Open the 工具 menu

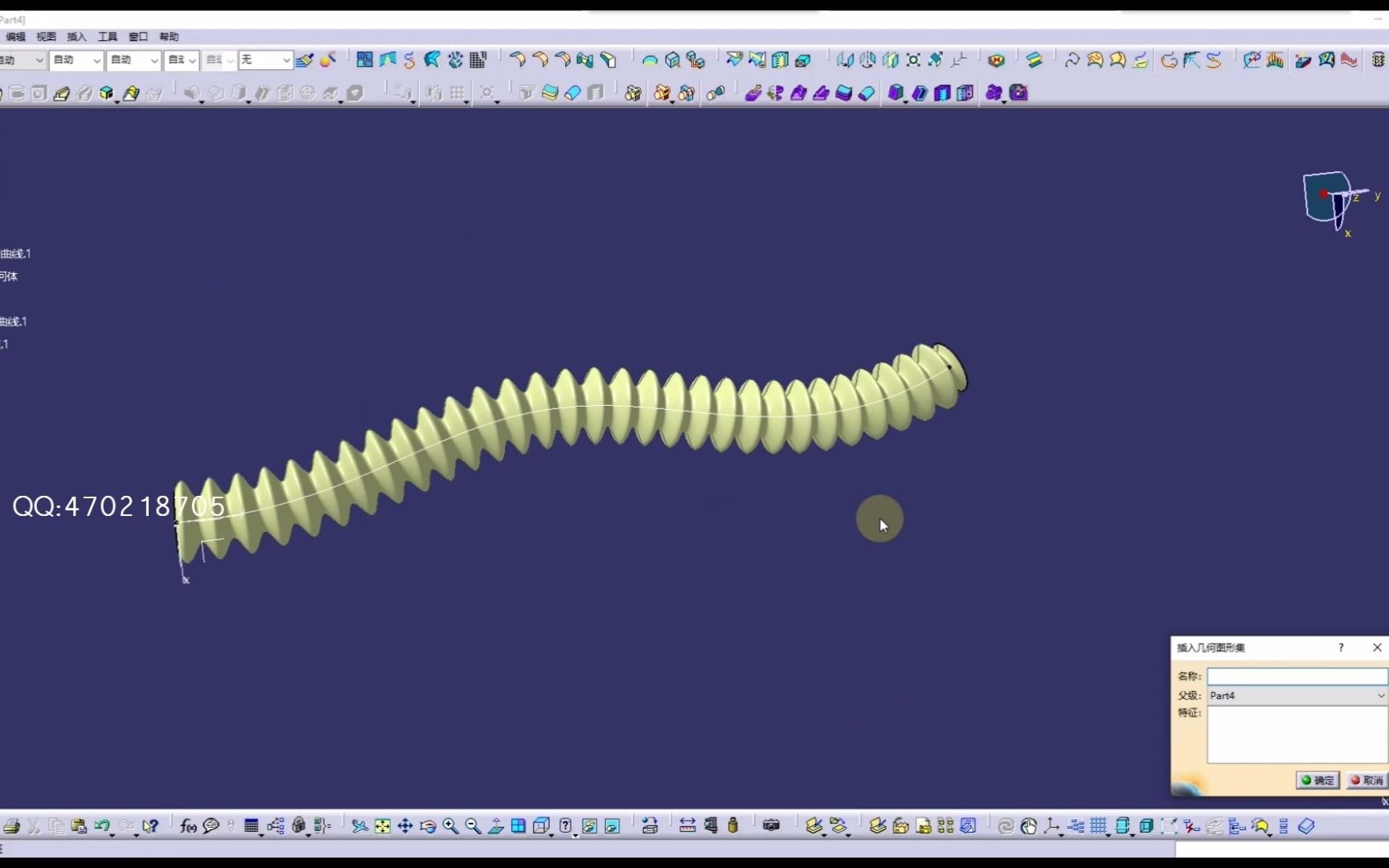tap(108, 37)
